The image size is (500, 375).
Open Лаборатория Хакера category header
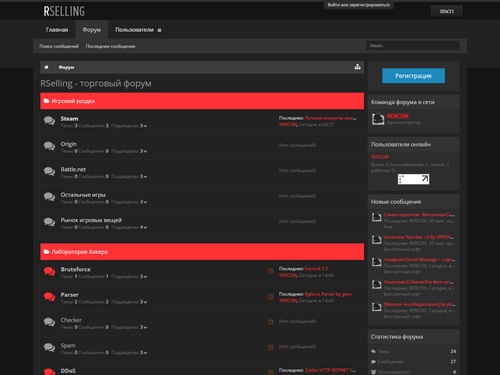(79, 252)
